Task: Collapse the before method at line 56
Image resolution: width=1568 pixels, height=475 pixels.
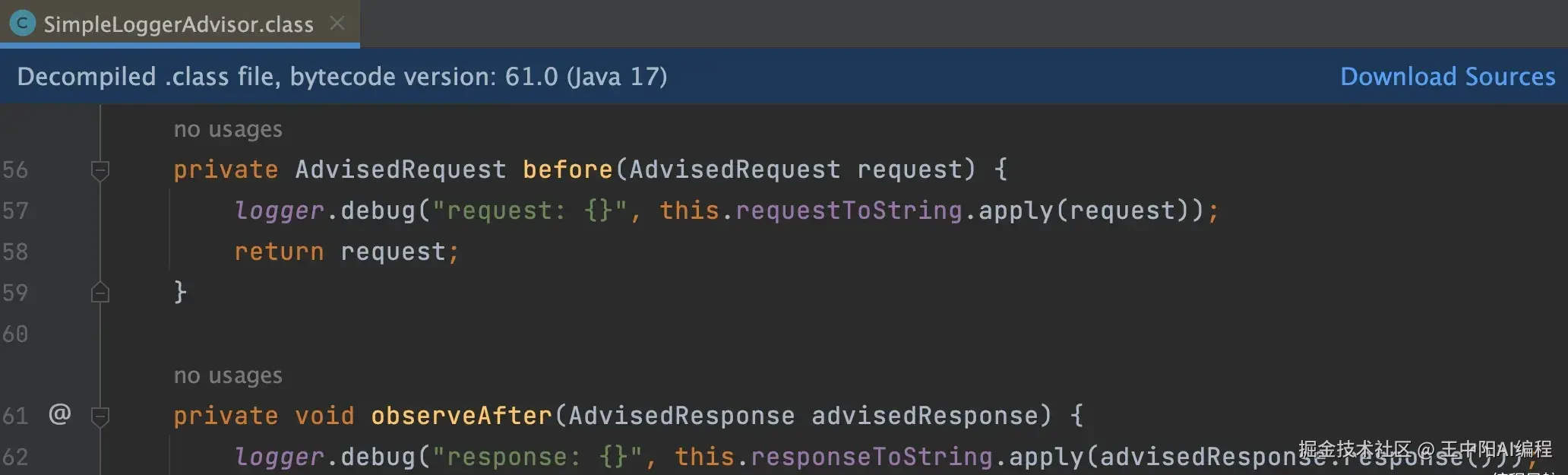Action: pyautogui.click(x=100, y=170)
